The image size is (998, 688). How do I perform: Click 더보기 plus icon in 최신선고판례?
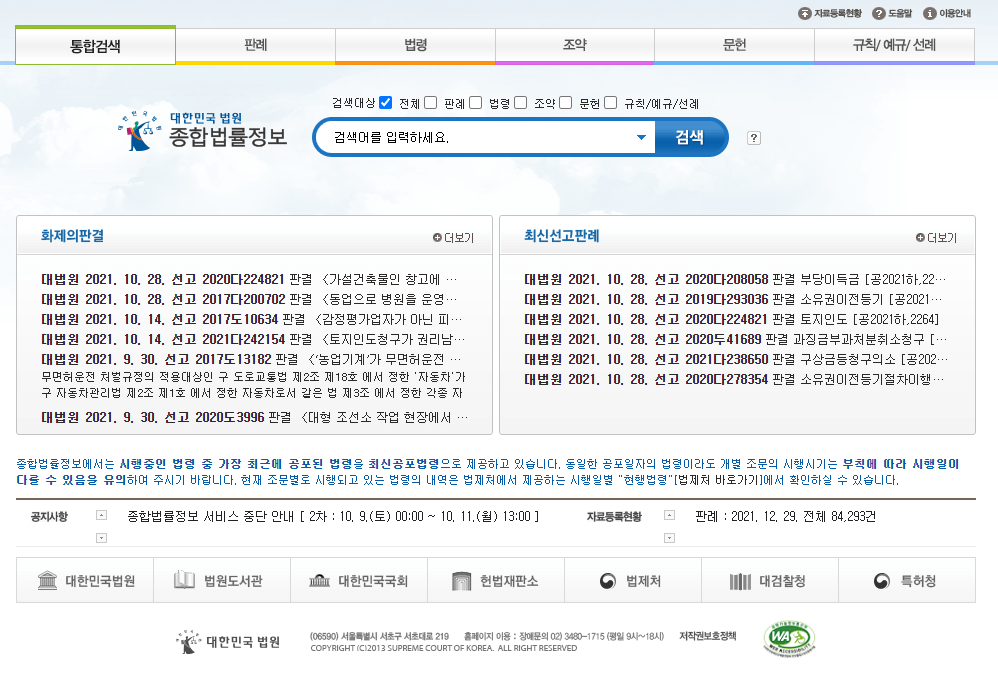[x=936, y=237]
